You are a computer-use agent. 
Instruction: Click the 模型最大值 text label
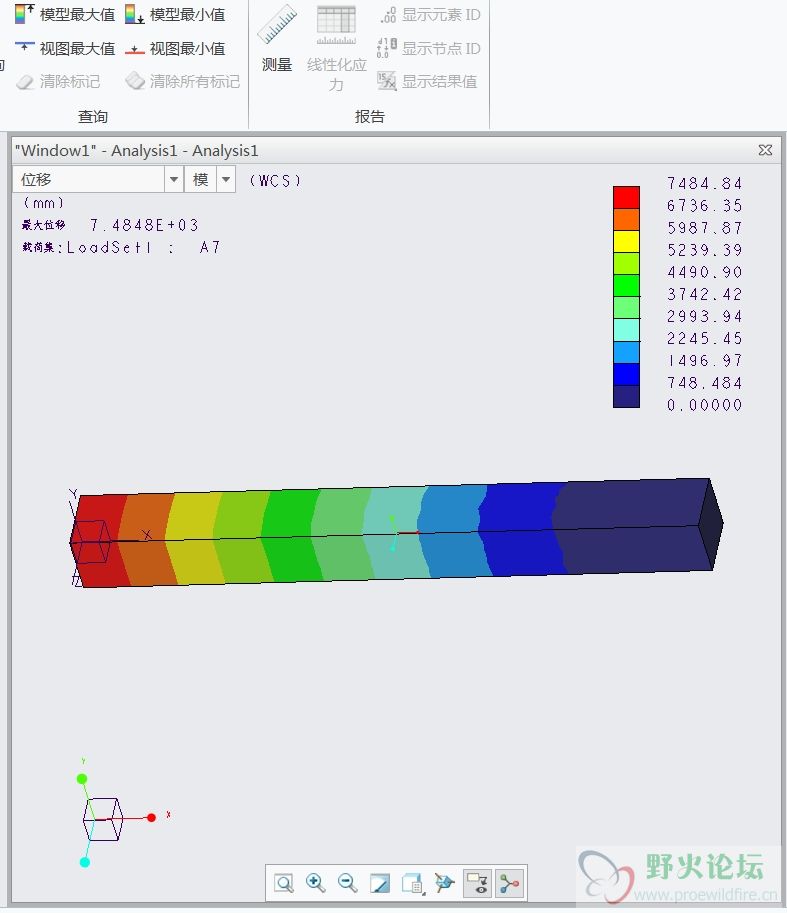pos(77,15)
